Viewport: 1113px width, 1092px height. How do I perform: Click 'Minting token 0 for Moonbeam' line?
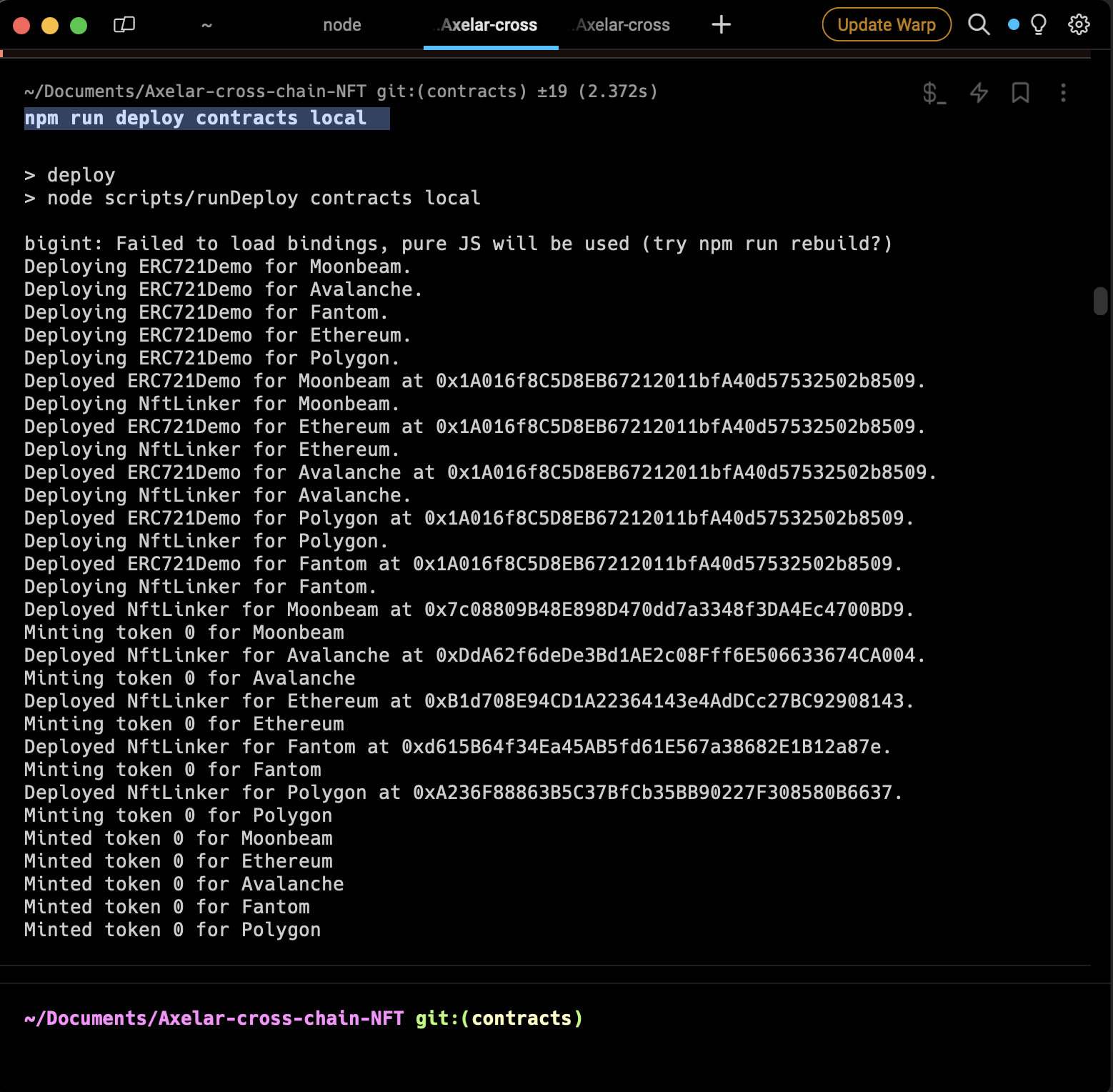(184, 632)
